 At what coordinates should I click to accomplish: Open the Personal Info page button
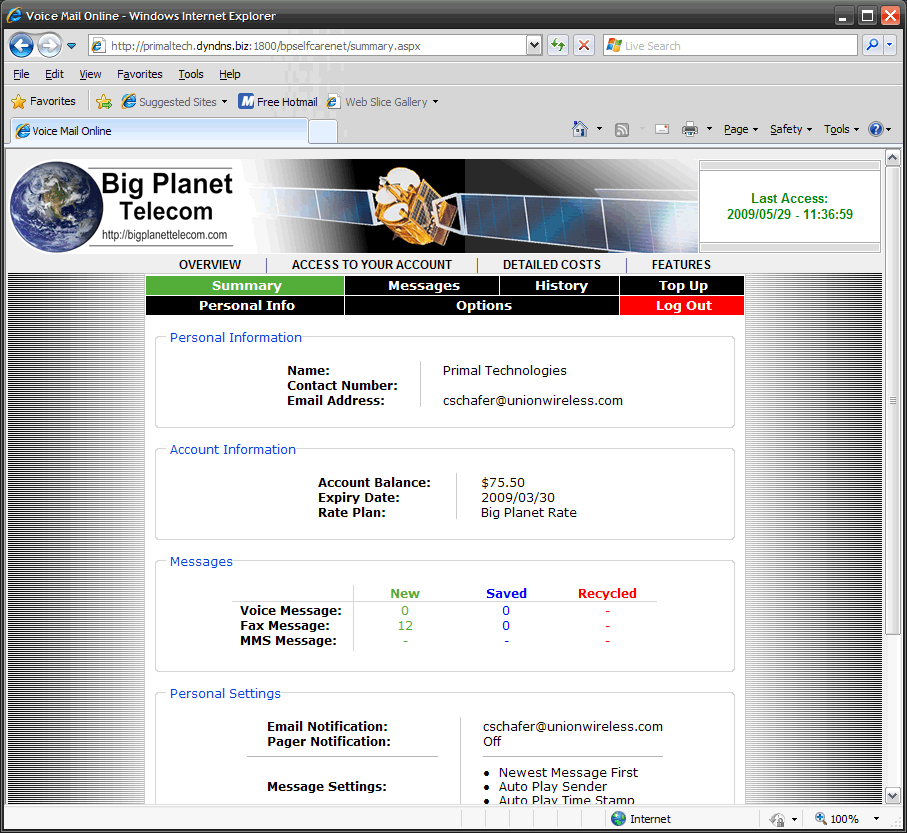click(x=245, y=305)
